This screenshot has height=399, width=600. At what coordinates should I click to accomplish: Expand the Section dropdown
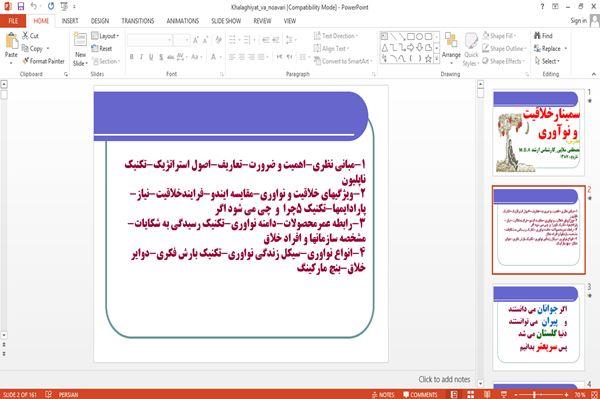pos(106,61)
